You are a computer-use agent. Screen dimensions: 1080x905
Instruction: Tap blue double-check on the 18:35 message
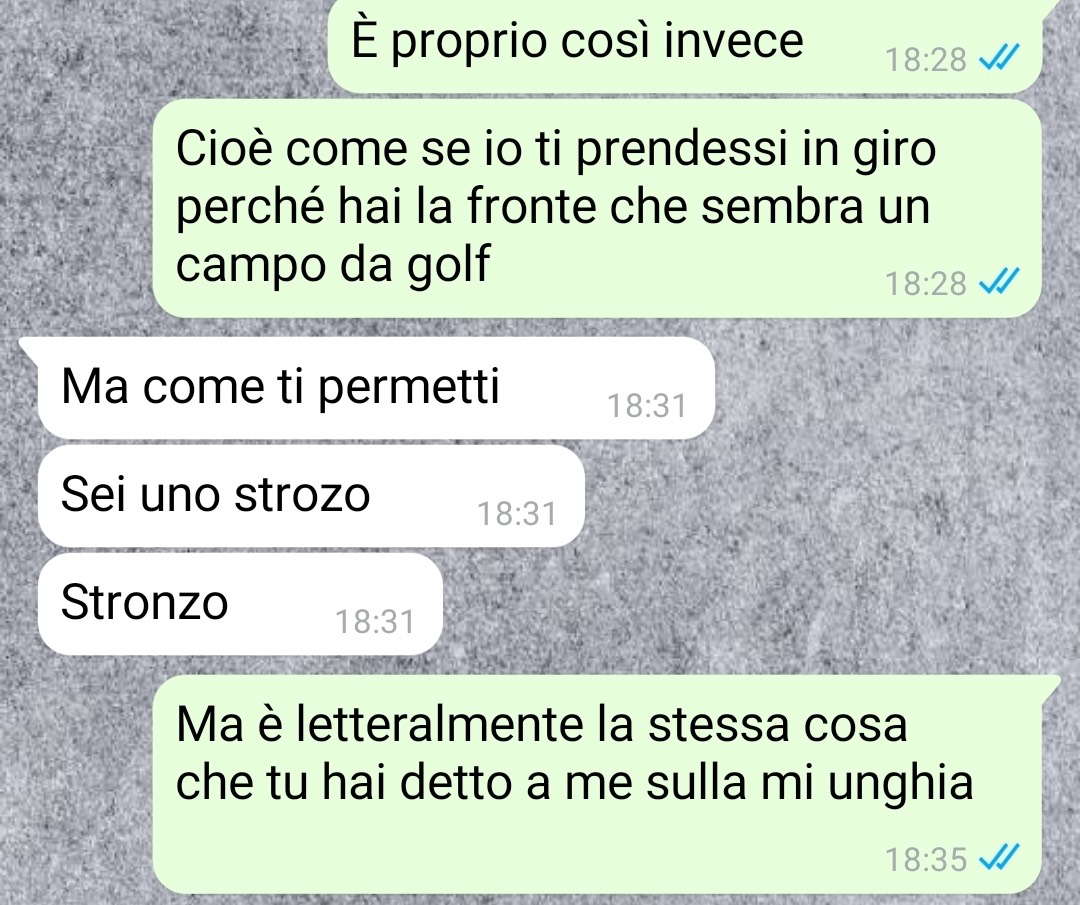(999, 857)
